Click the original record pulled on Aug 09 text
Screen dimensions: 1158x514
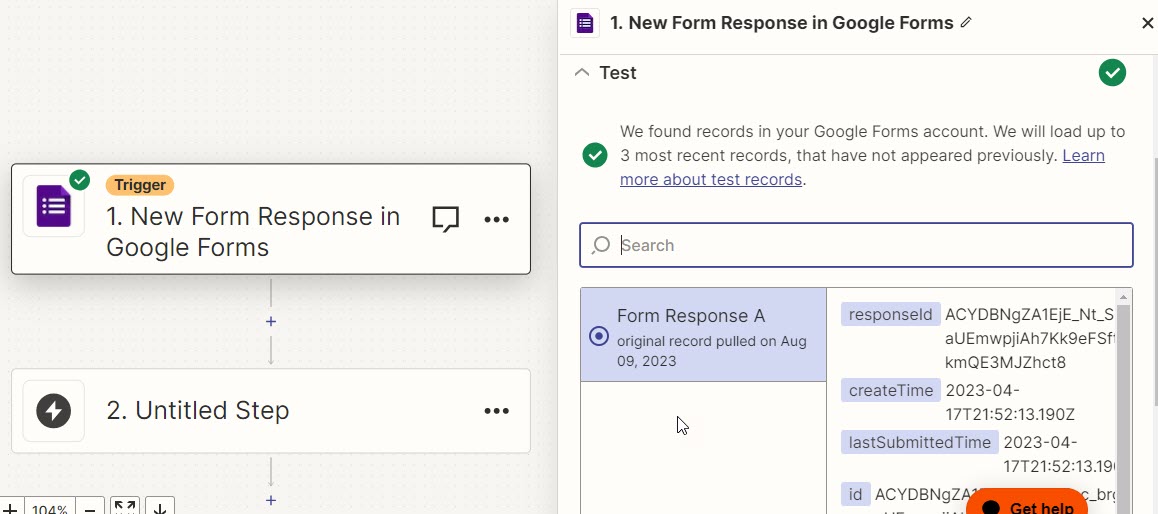pyautogui.click(x=712, y=351)
